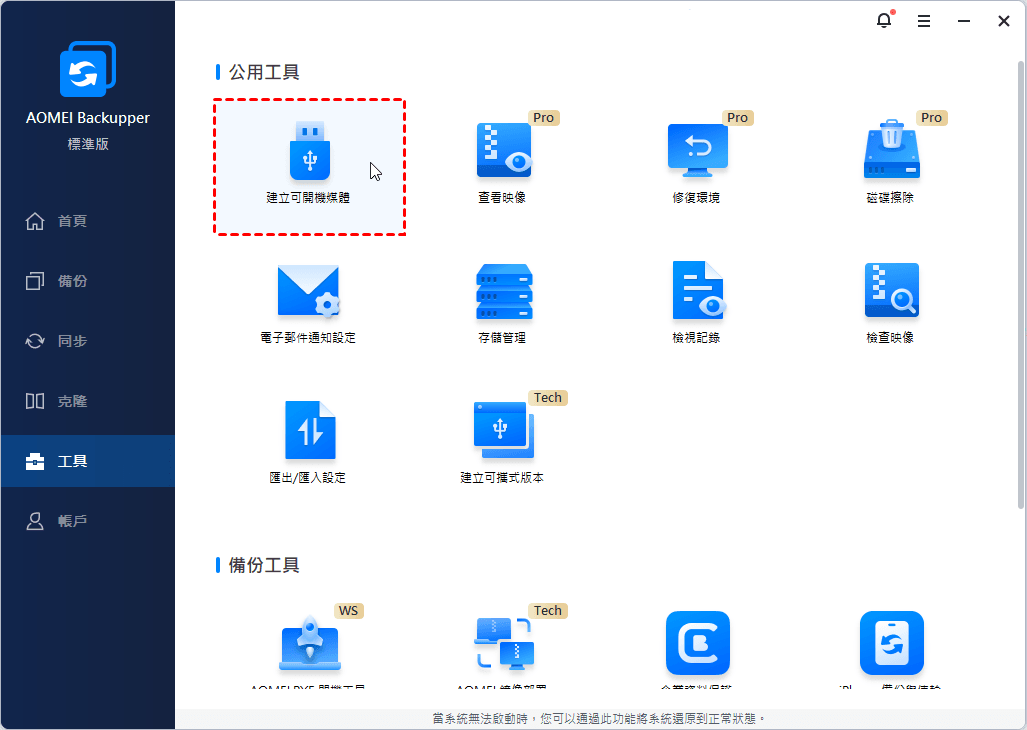Open the 克隆 clone section
This screenshot has height=730, width=1027.
coord(88,401)
